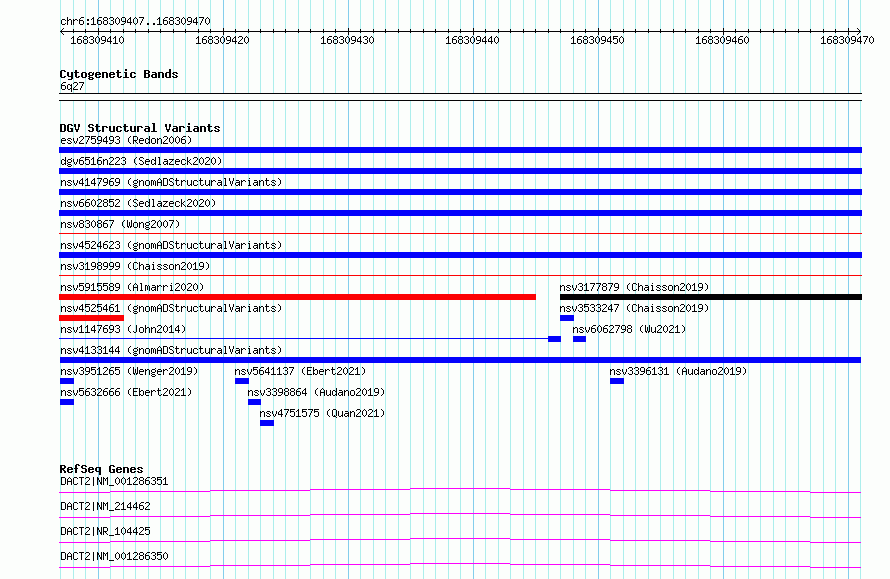This screenshot has height=579, width=890.
Task: Click the nsv830867 (Wong2007) label
Action: coord(120,224)
